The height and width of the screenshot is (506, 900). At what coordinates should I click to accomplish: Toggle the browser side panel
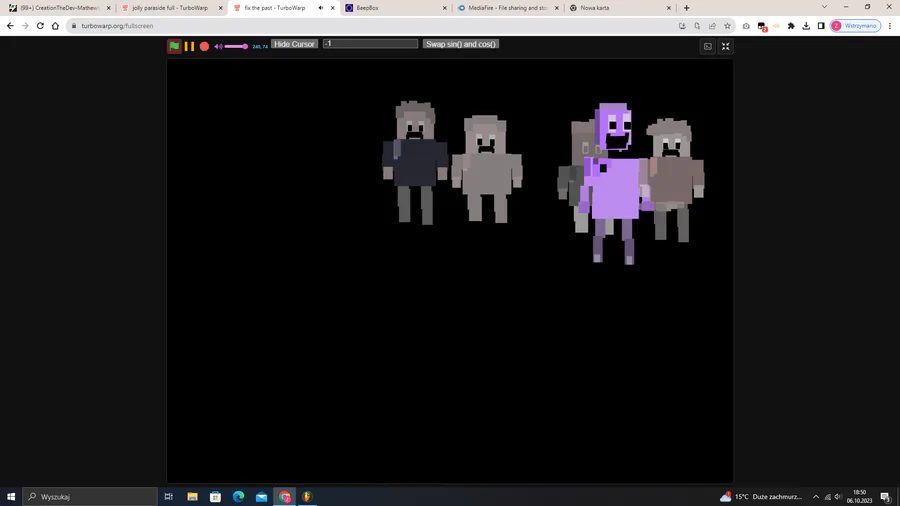coord(821,26)
